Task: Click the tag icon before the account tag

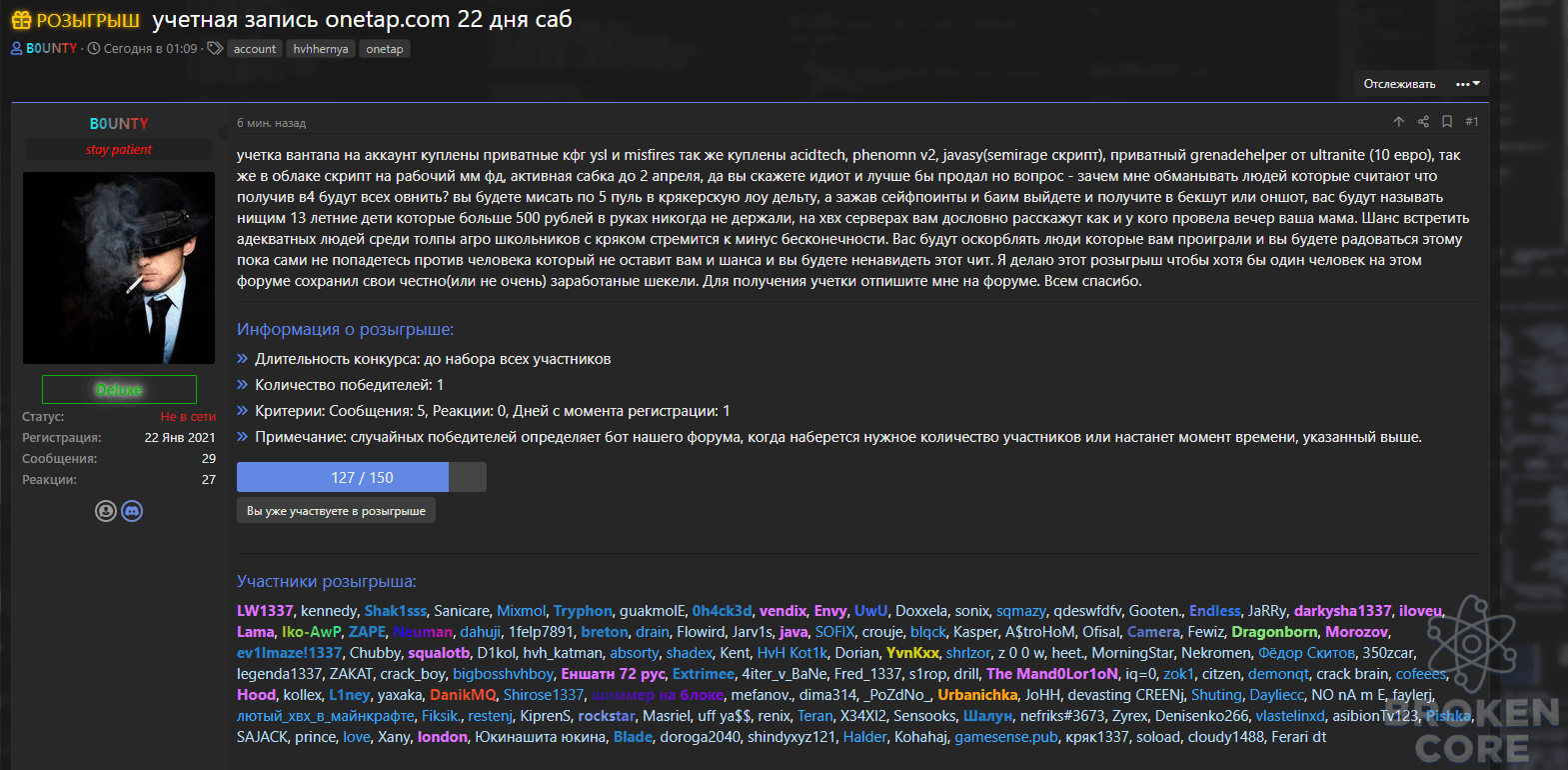Action: click(x=215, y=48)
